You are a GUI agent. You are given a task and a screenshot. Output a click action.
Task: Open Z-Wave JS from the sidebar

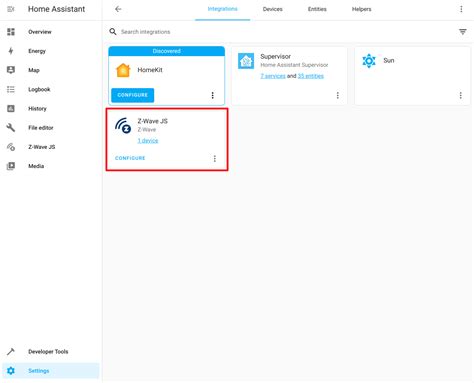click(x=51, y=147)
